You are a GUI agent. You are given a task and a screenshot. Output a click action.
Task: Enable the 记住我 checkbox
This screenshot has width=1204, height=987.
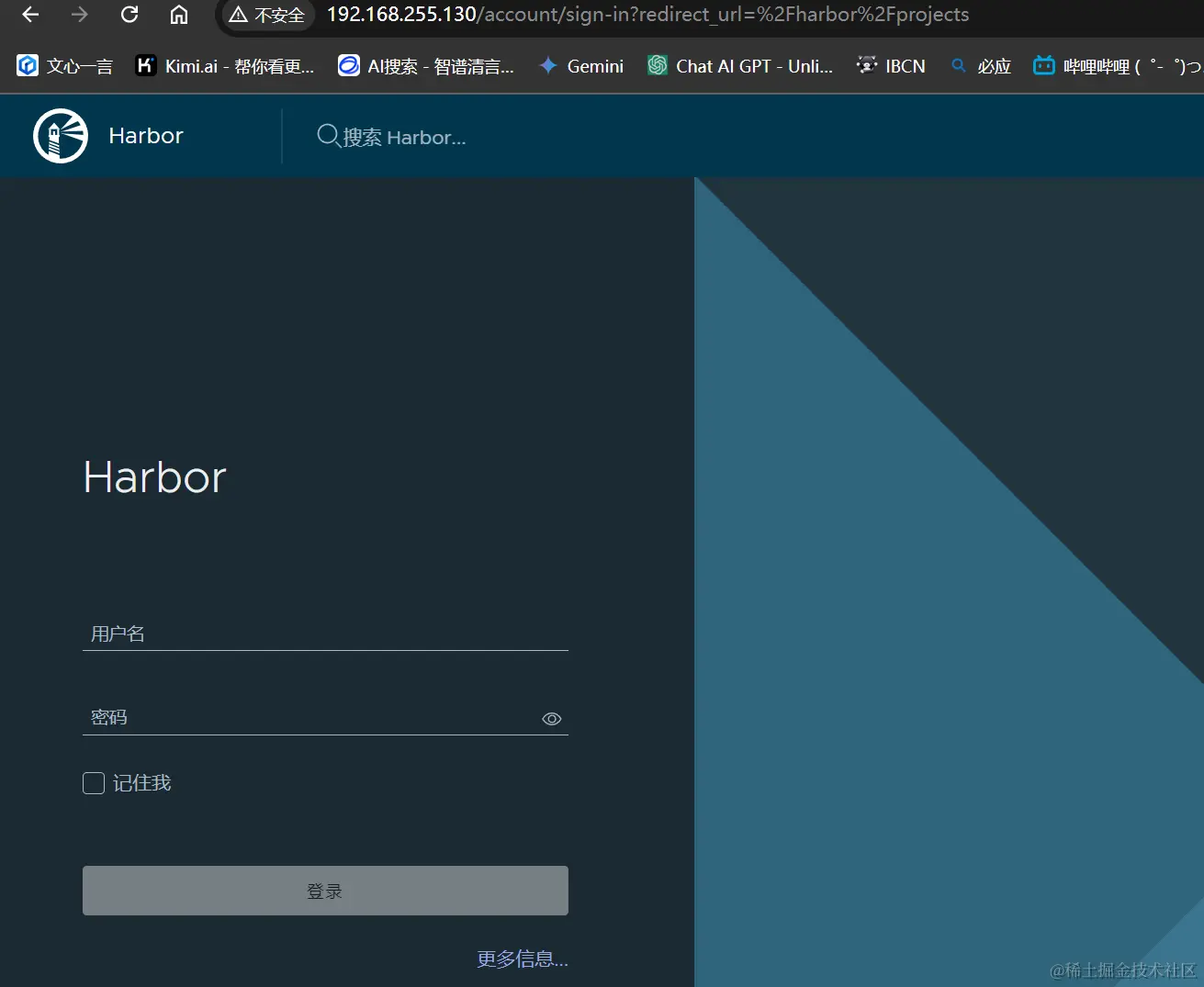(94, 783)
